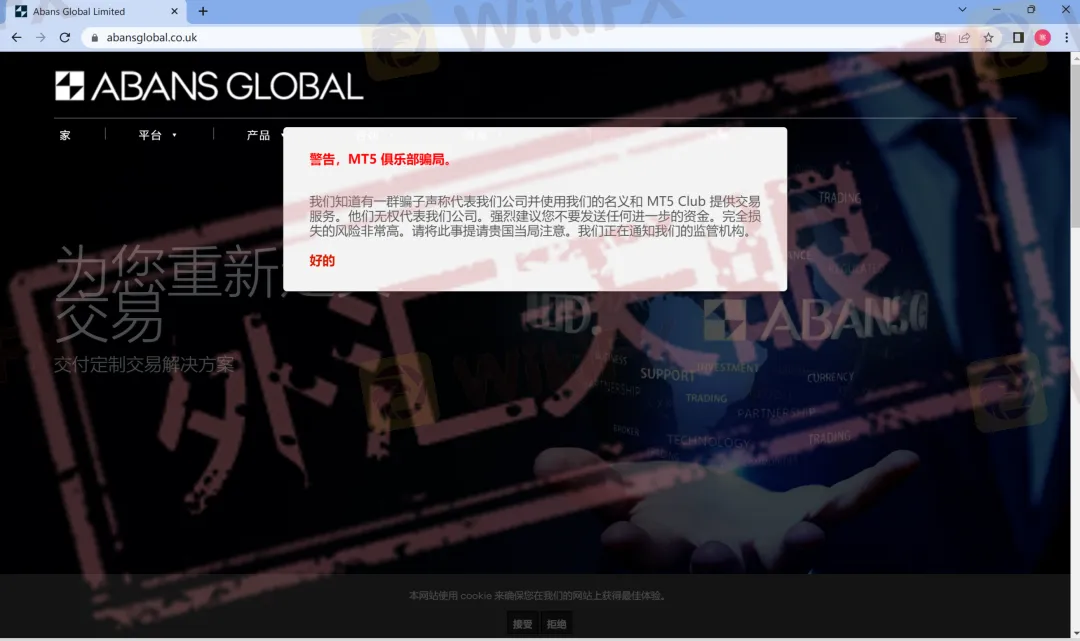Image resolution: width=1080 pixels, height=641 pixels.
Task: Go back with the browser back arrow
Action: pos(16,38)
